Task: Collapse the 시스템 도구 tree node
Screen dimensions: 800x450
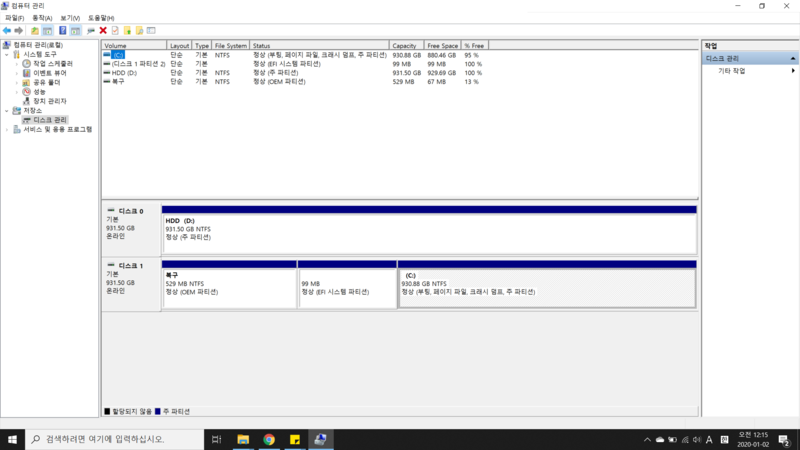Action: coord(7,54)
